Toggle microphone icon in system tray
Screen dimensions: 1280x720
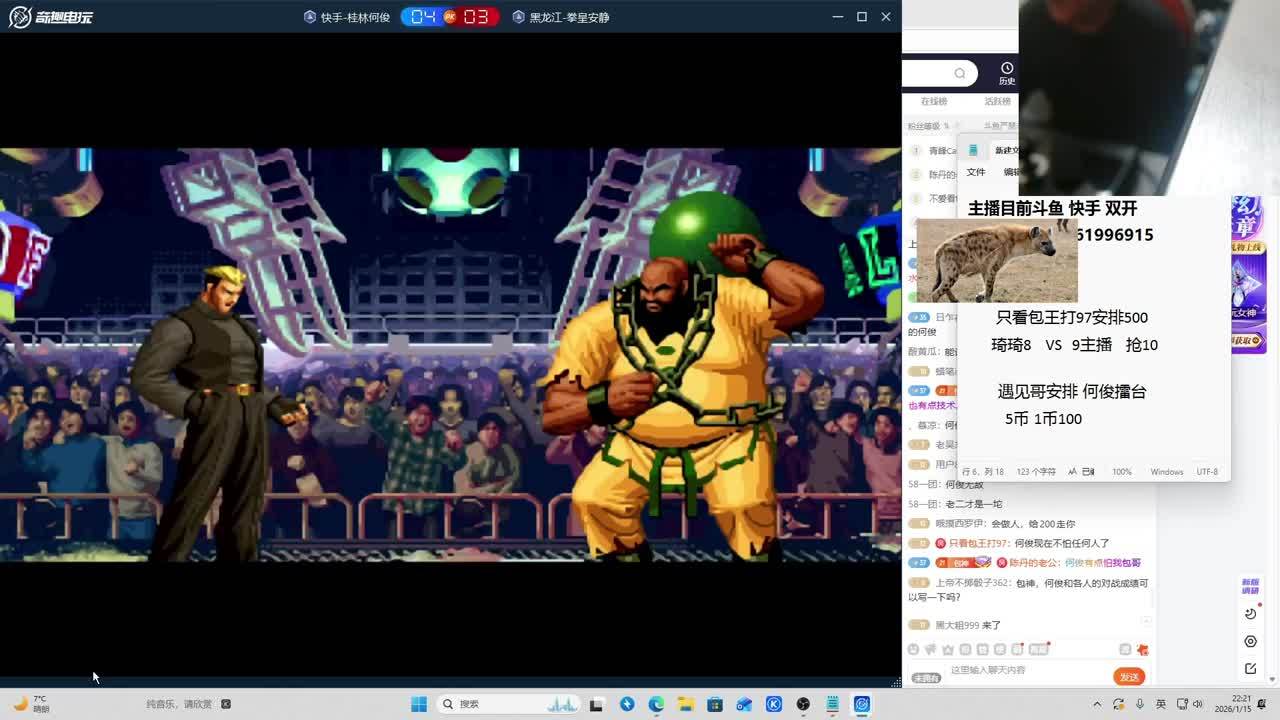pos(1139,704)
